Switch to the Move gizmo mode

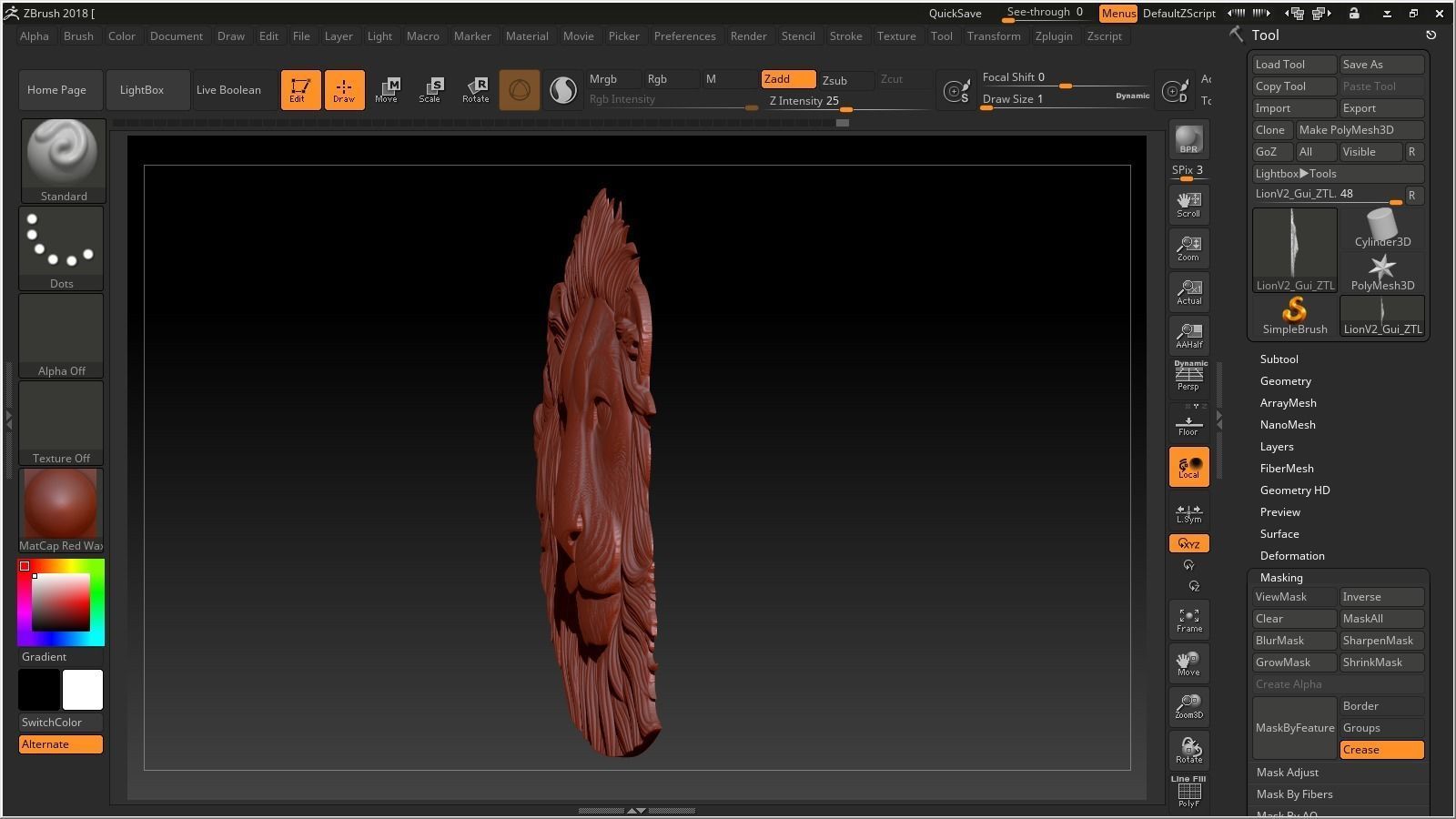(387, 90)
